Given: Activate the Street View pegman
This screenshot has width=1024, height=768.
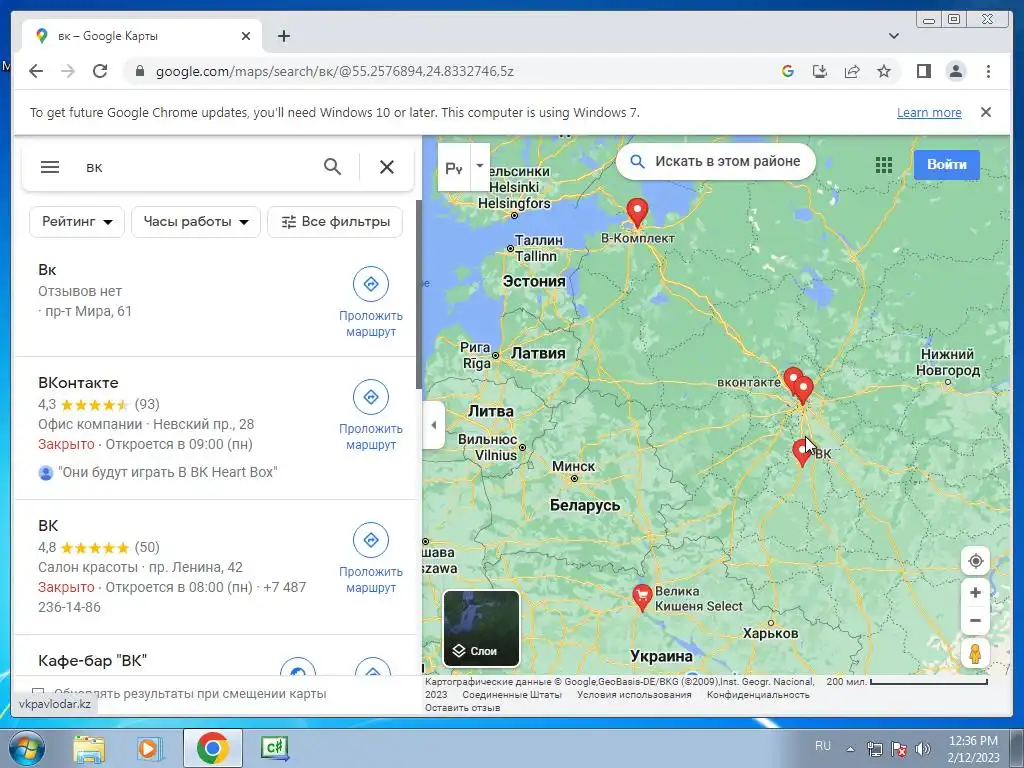Looking at the screenshot, I should (x=975, y=653).
